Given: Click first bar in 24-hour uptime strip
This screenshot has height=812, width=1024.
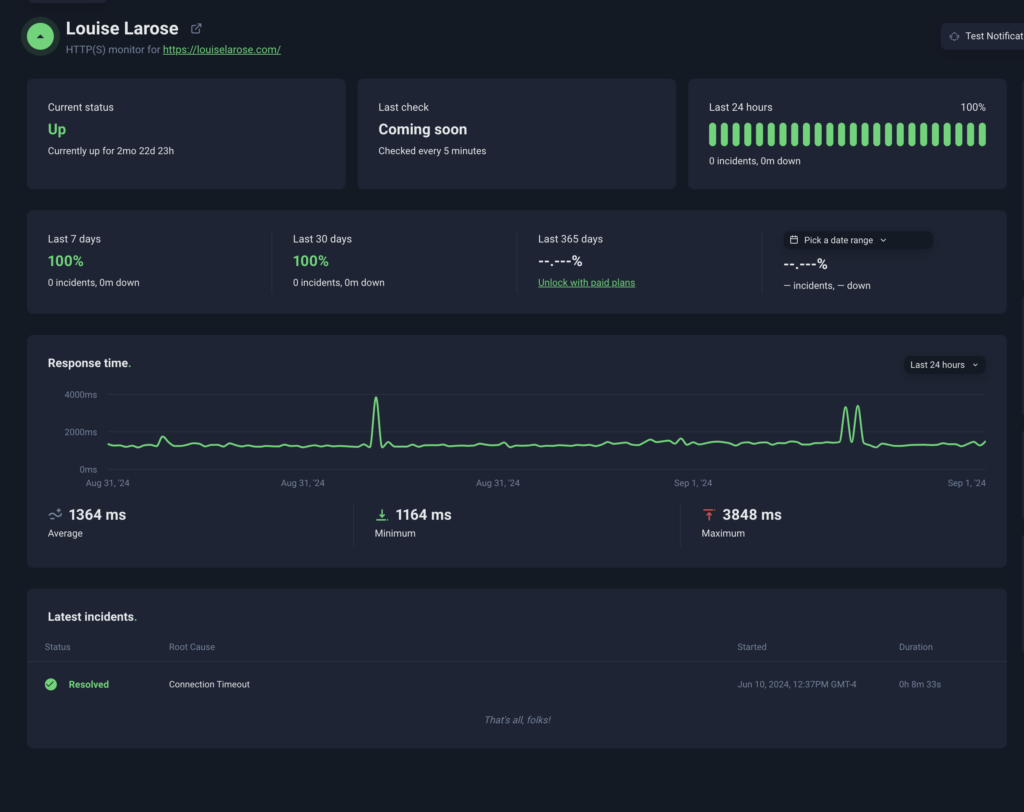Looking at the screenshot, I should [713, 134].
